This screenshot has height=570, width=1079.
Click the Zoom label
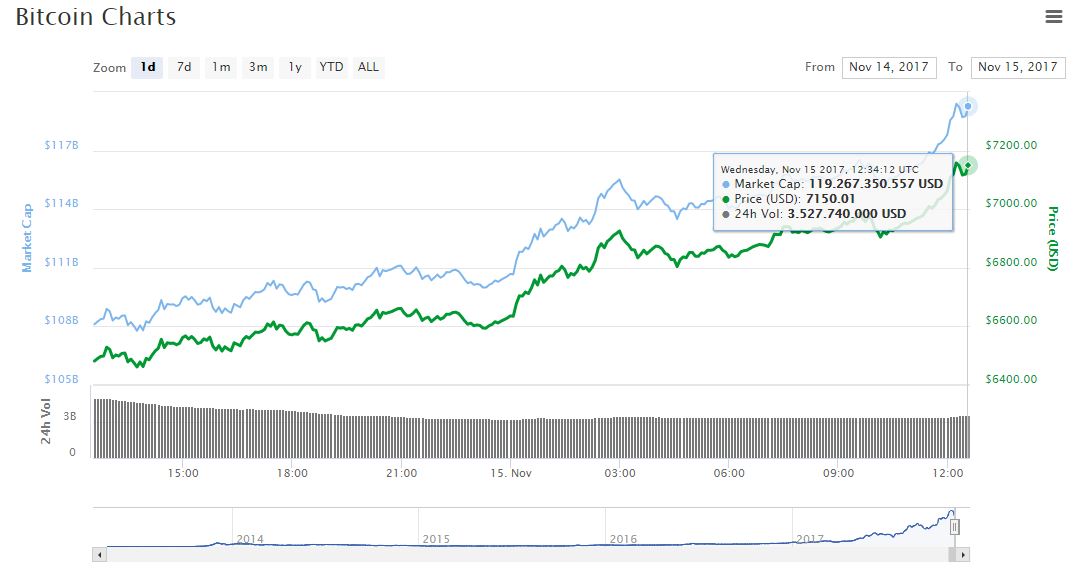pos(109,67)
